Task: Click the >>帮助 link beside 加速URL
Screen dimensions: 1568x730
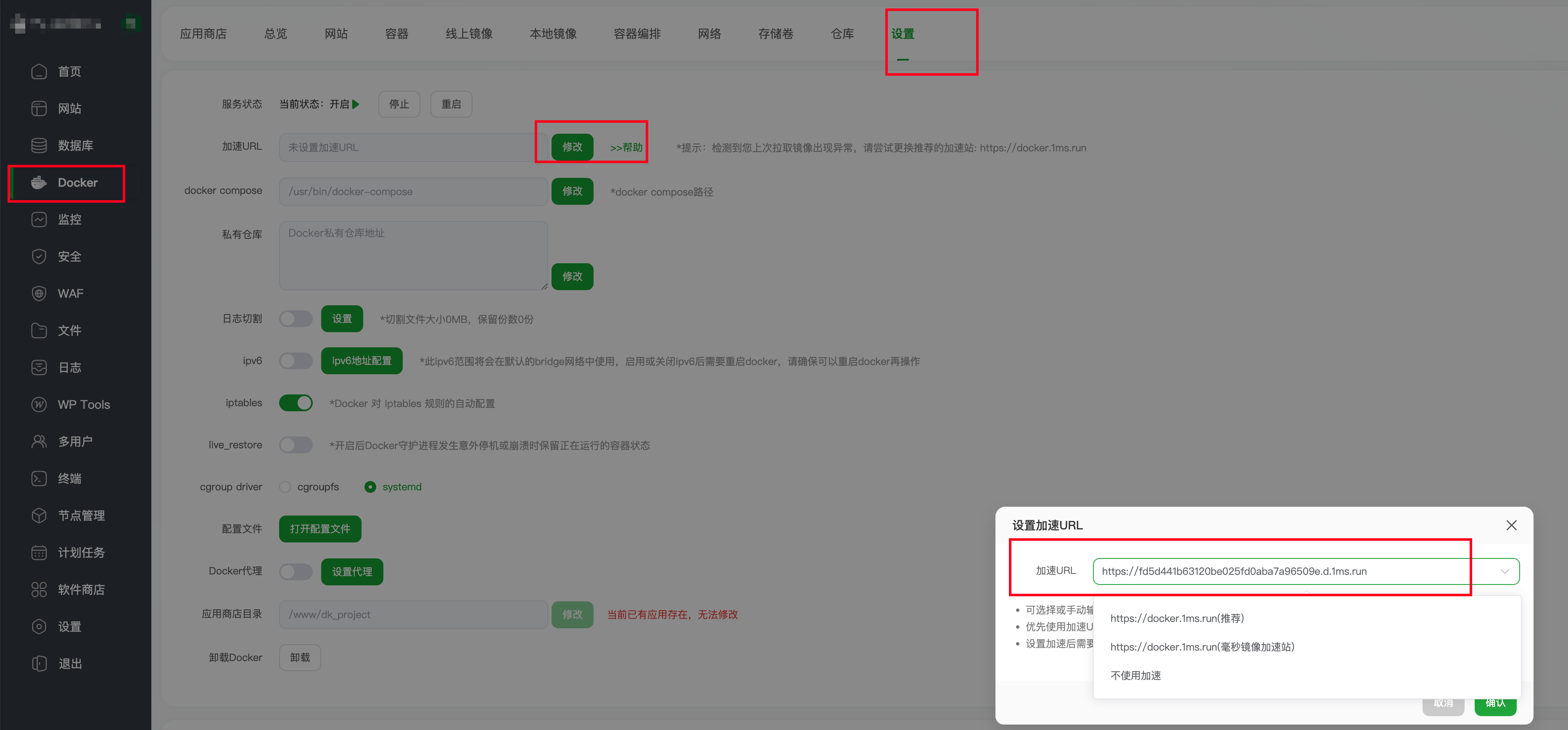Action: (x=626, y=147)
